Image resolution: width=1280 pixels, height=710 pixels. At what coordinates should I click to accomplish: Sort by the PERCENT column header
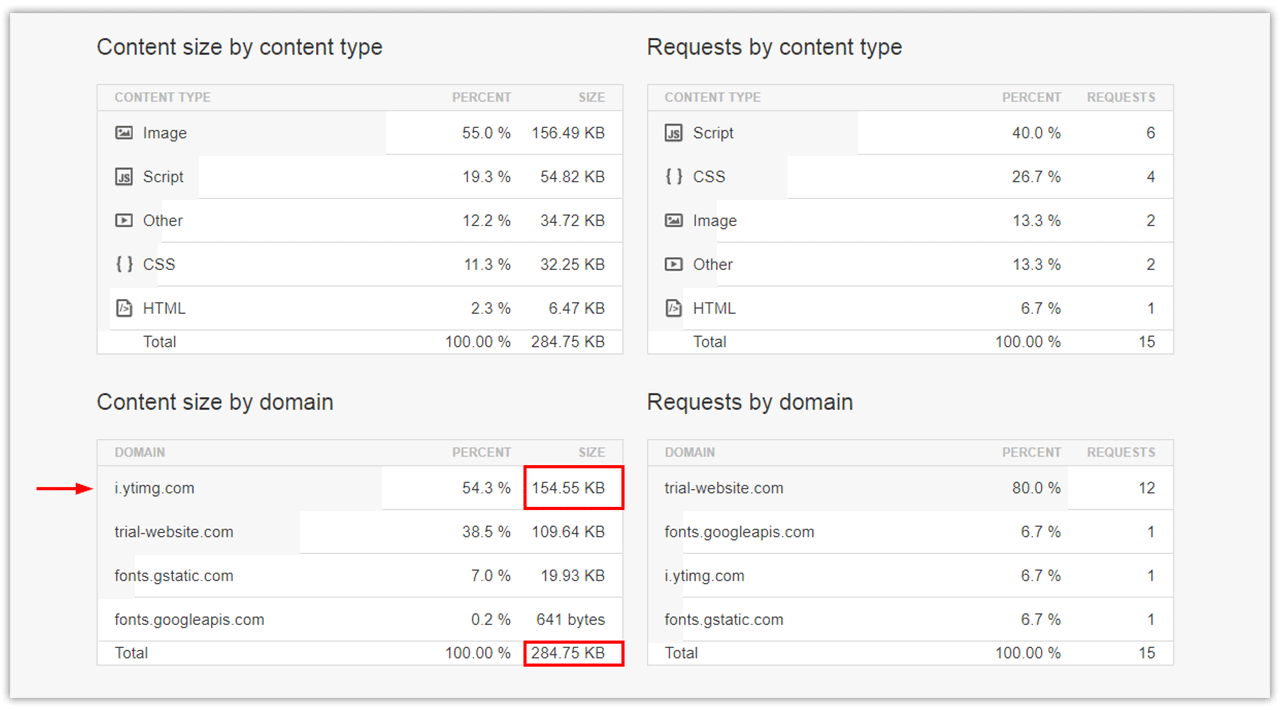coord(481,97)
